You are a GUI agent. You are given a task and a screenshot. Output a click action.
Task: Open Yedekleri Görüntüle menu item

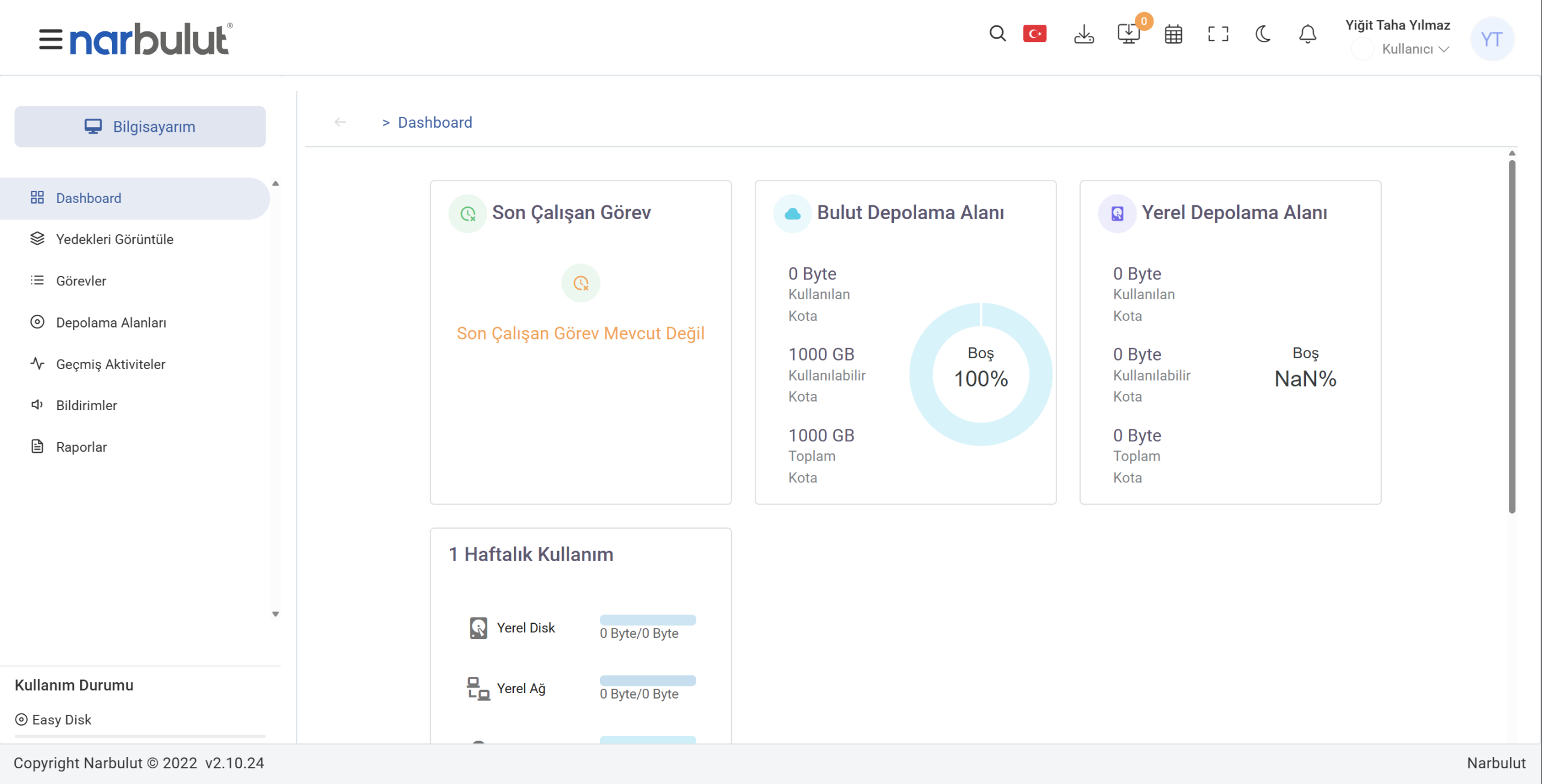(114, 239)
